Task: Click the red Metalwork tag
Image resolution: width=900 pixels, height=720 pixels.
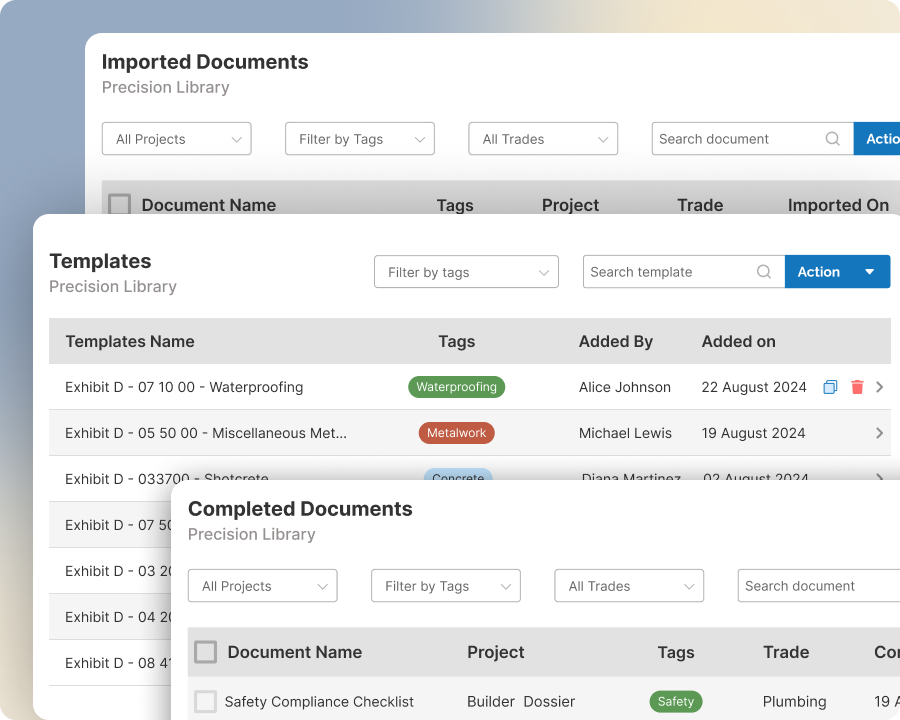Action: pyautogui.click(x=456, y=433)
